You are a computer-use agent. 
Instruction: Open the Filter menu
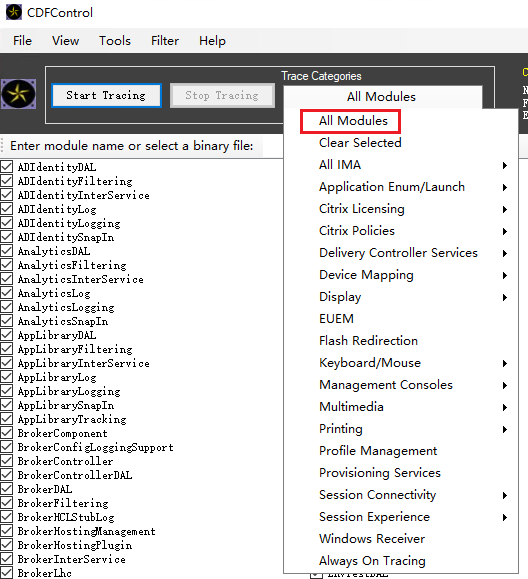(165, 41)
